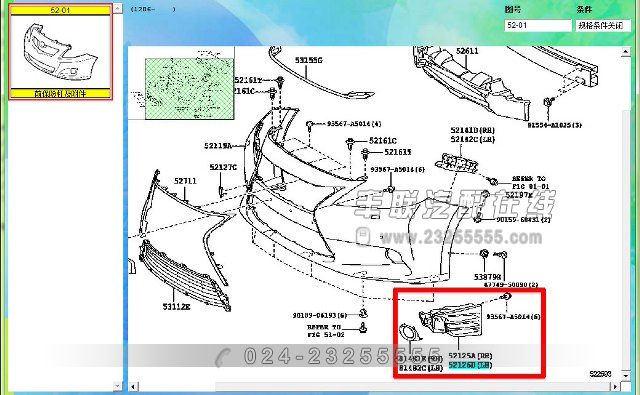Click the green hatched overview inset

pos(190,89)
